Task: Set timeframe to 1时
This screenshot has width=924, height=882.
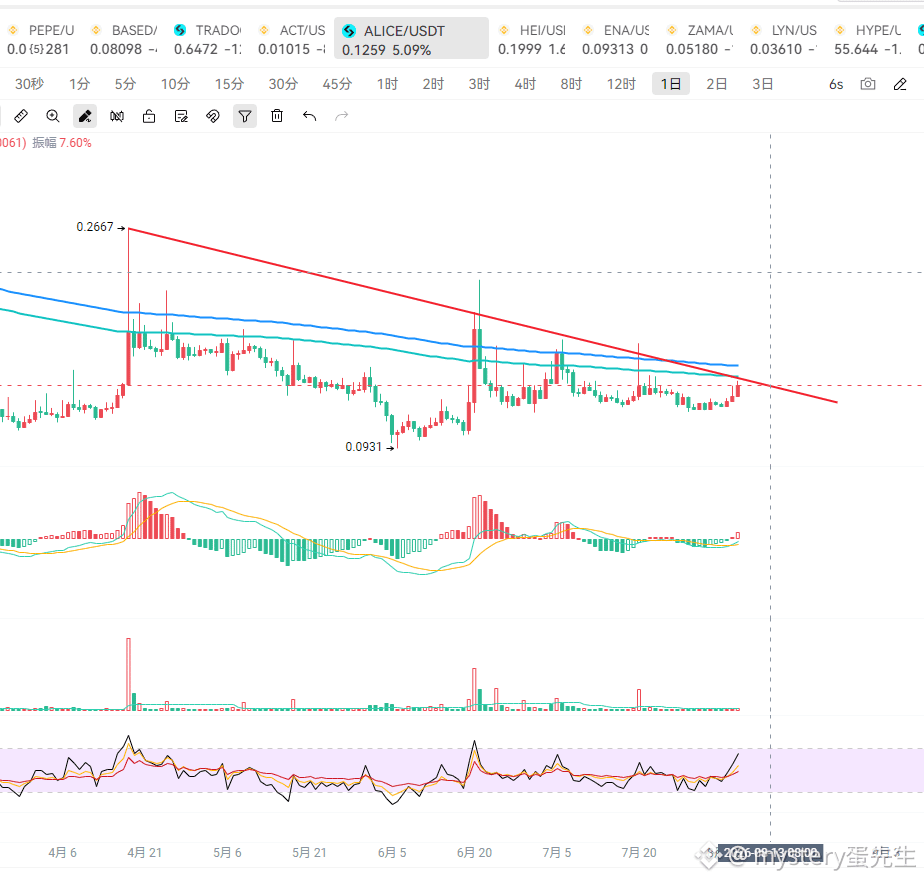Action: click(x=387, y=84)
